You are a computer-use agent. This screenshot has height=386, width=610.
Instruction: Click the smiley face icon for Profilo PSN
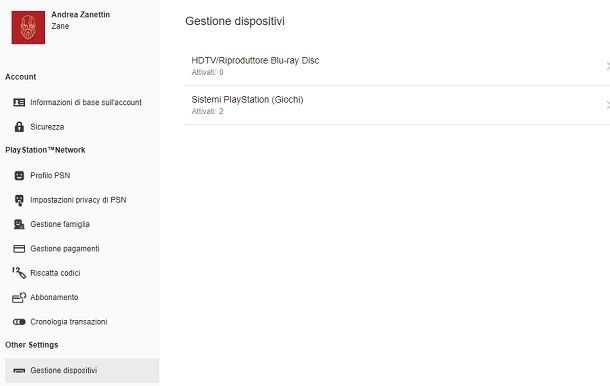tap(19, 175)
